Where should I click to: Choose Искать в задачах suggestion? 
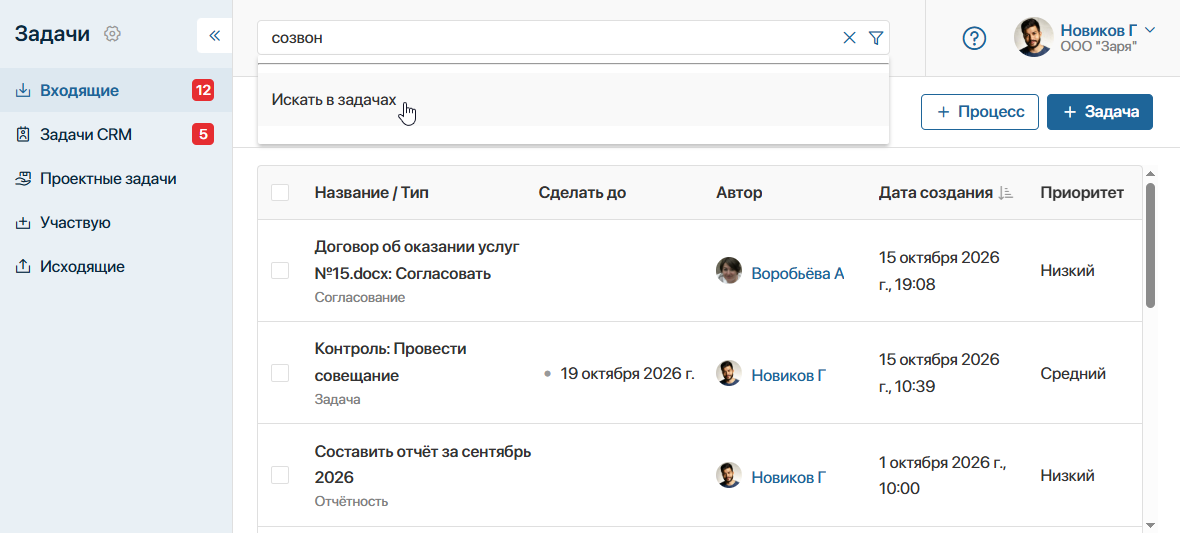point(573,99)
